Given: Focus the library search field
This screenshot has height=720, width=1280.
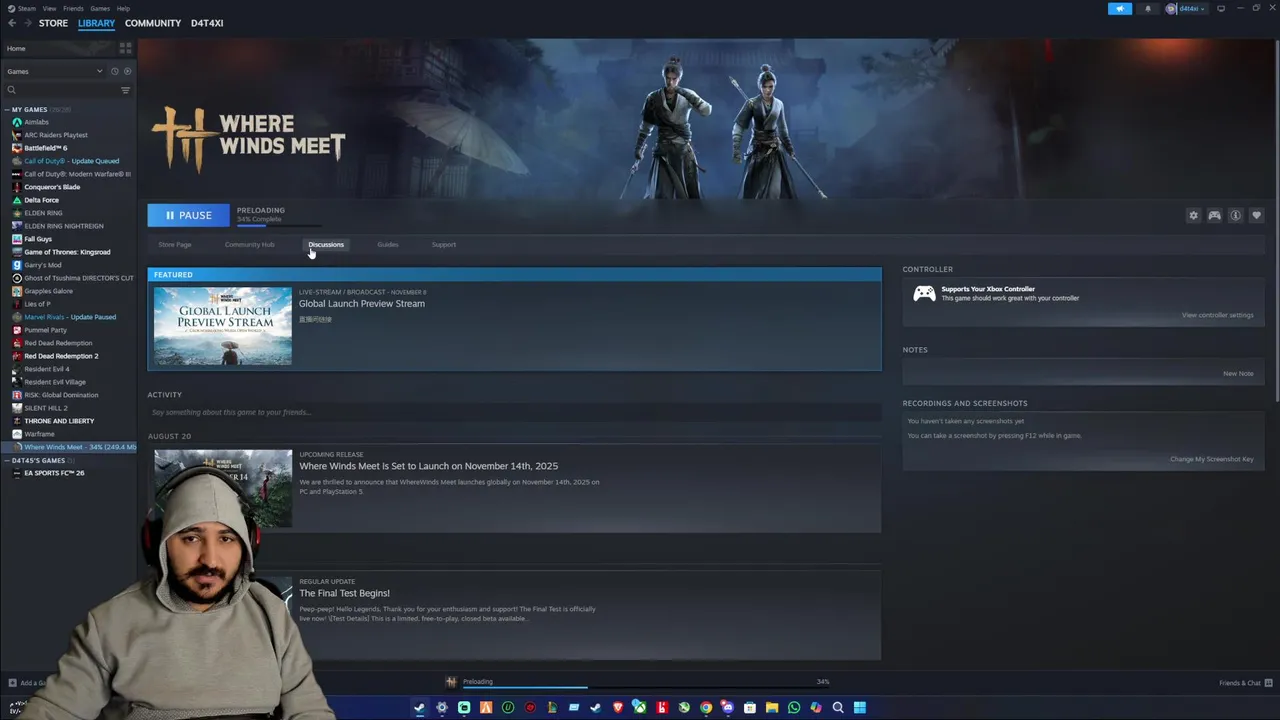Looking at the screenshot, I should click(60, 90).
